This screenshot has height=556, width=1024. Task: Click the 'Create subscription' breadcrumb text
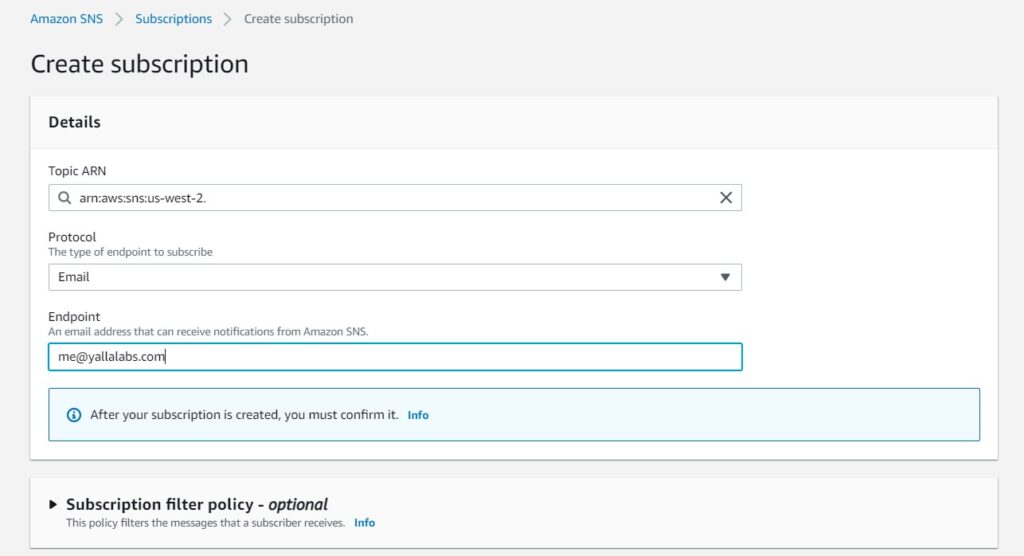[x=298, y=19]
